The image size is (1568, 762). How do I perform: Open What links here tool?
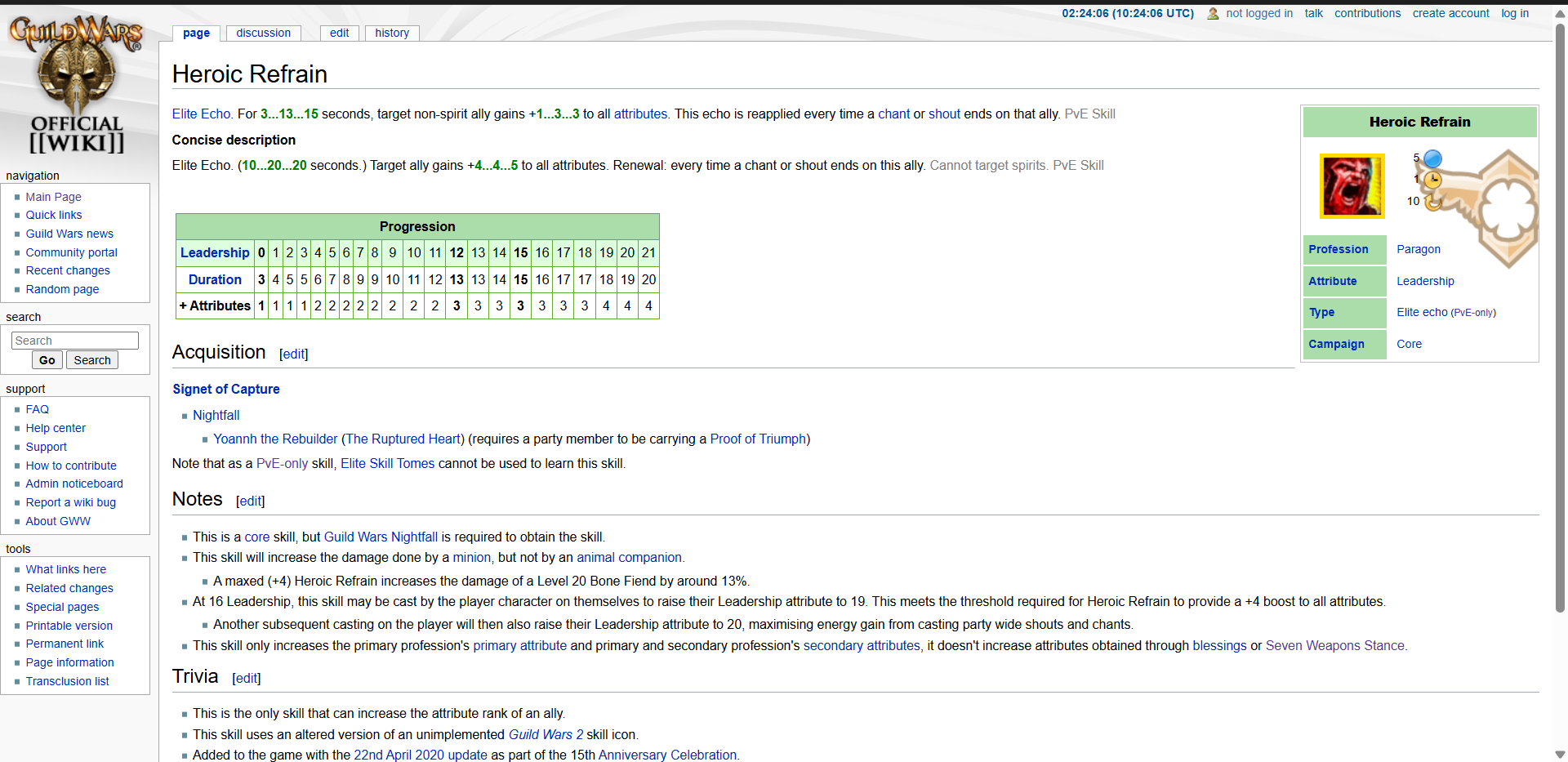click(x=65, y=569)
